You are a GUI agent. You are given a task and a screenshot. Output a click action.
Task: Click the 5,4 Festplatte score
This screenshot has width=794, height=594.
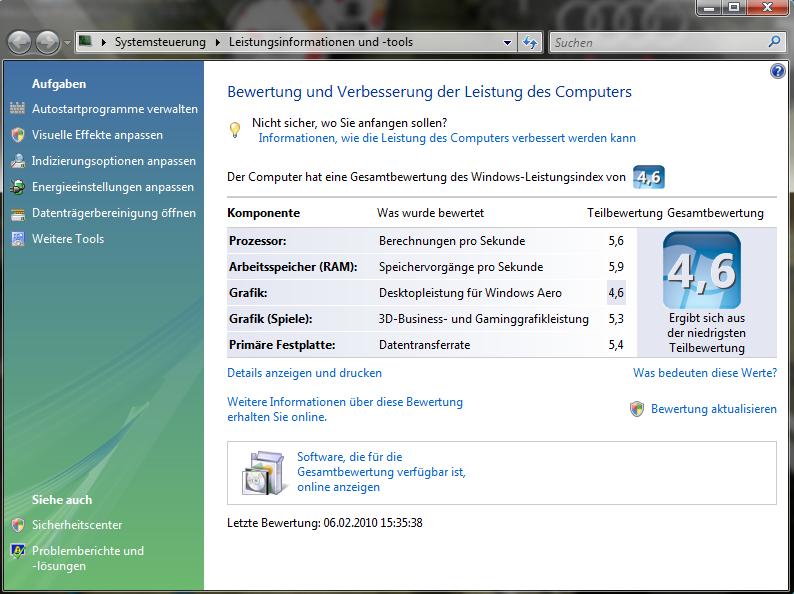coord(616,345)
